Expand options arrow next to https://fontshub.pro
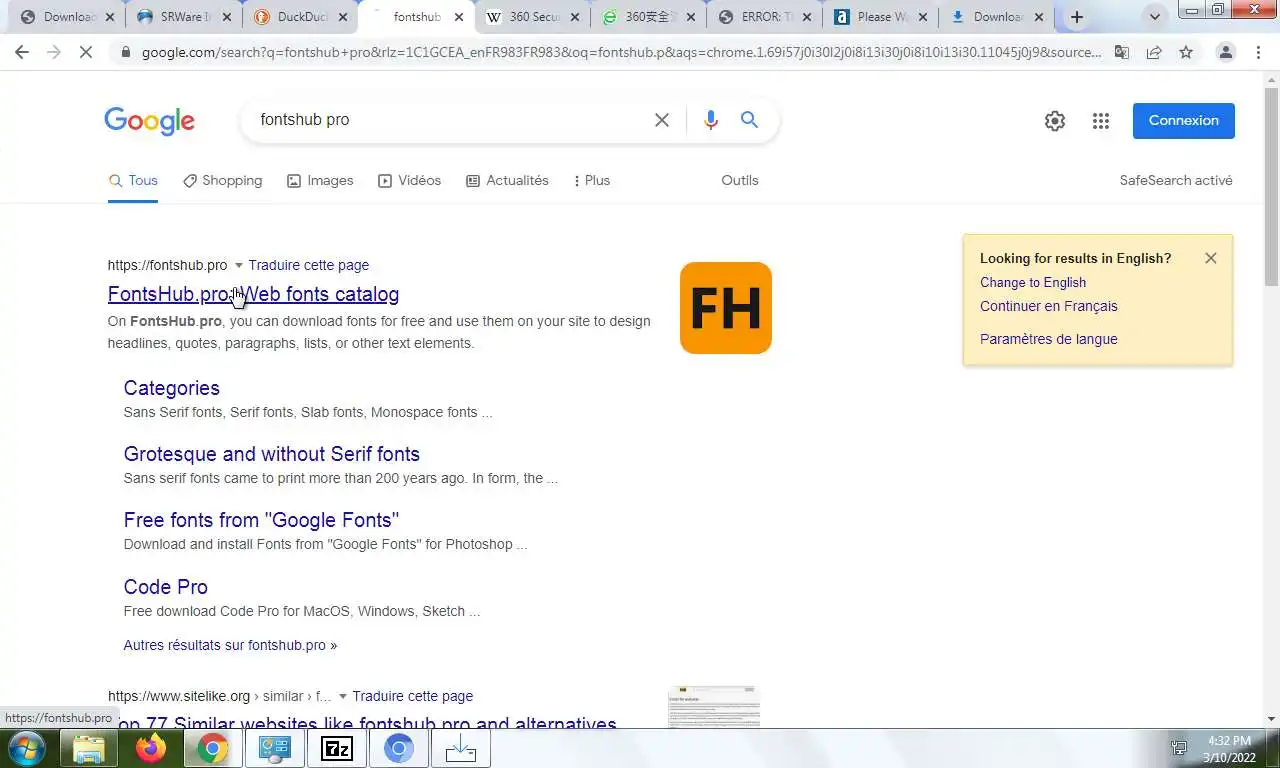1280x768 pixels. click(238, 266)
